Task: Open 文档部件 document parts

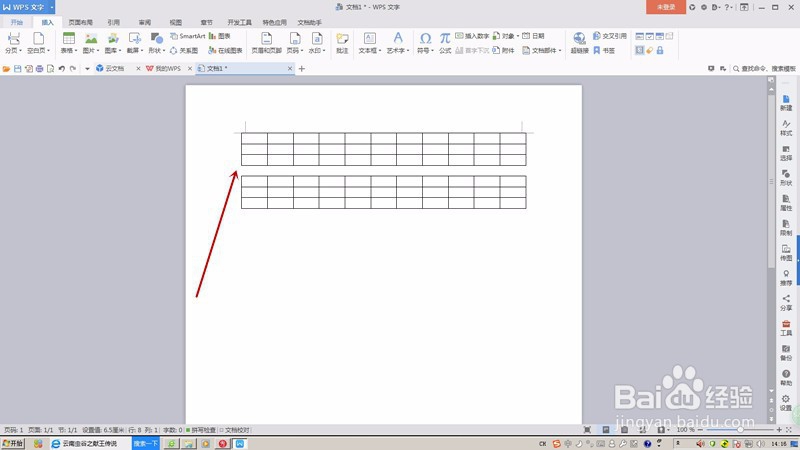Action: tap(541, 51)
